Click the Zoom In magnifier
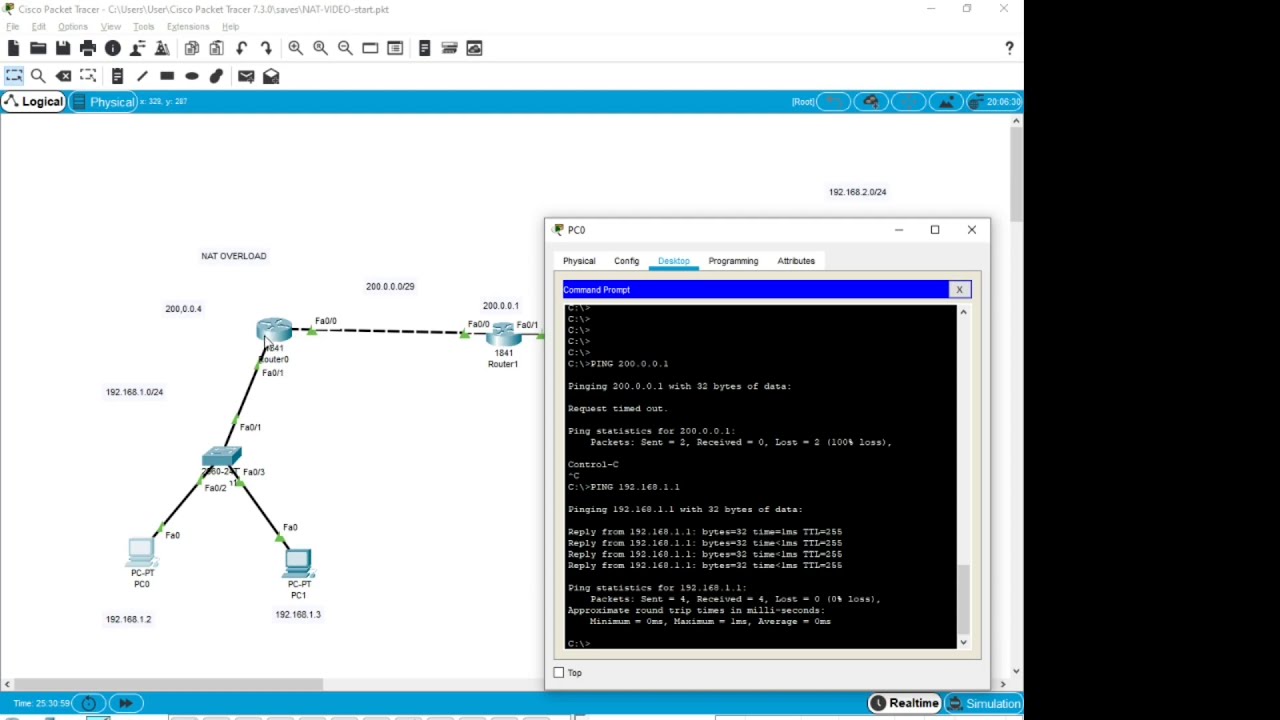The height and width of the screenshot is (720, 1280). pos(296,48)
